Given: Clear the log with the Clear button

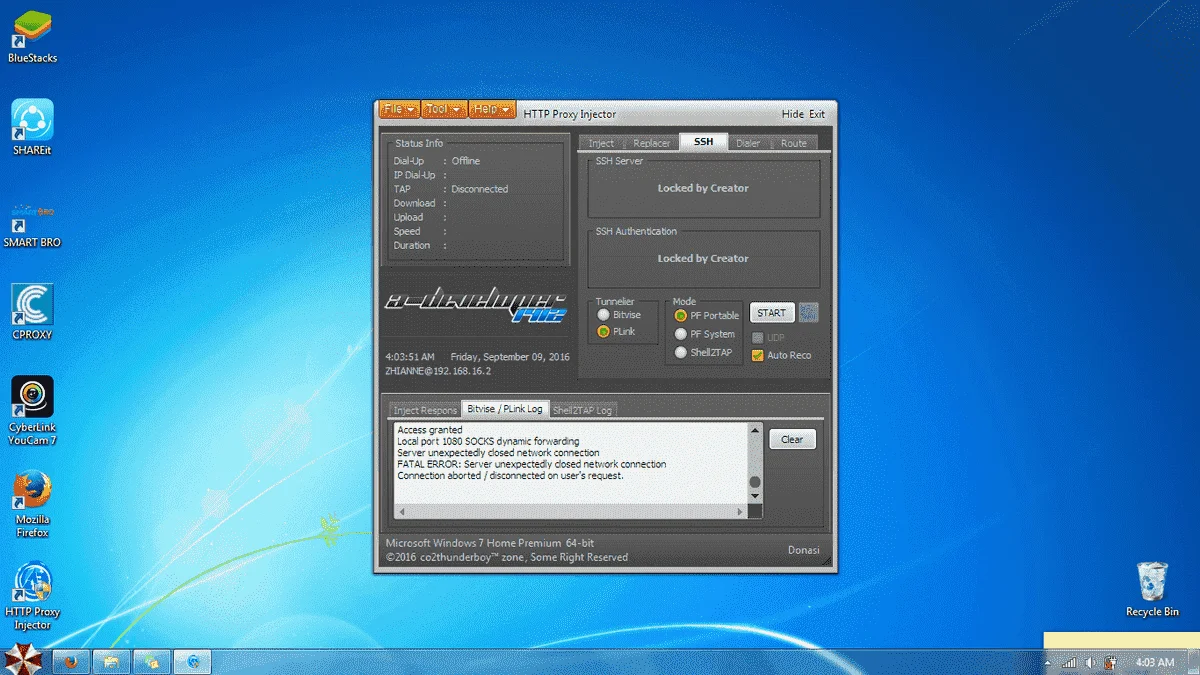Looking at the screenshot, I should click(792, 439).
